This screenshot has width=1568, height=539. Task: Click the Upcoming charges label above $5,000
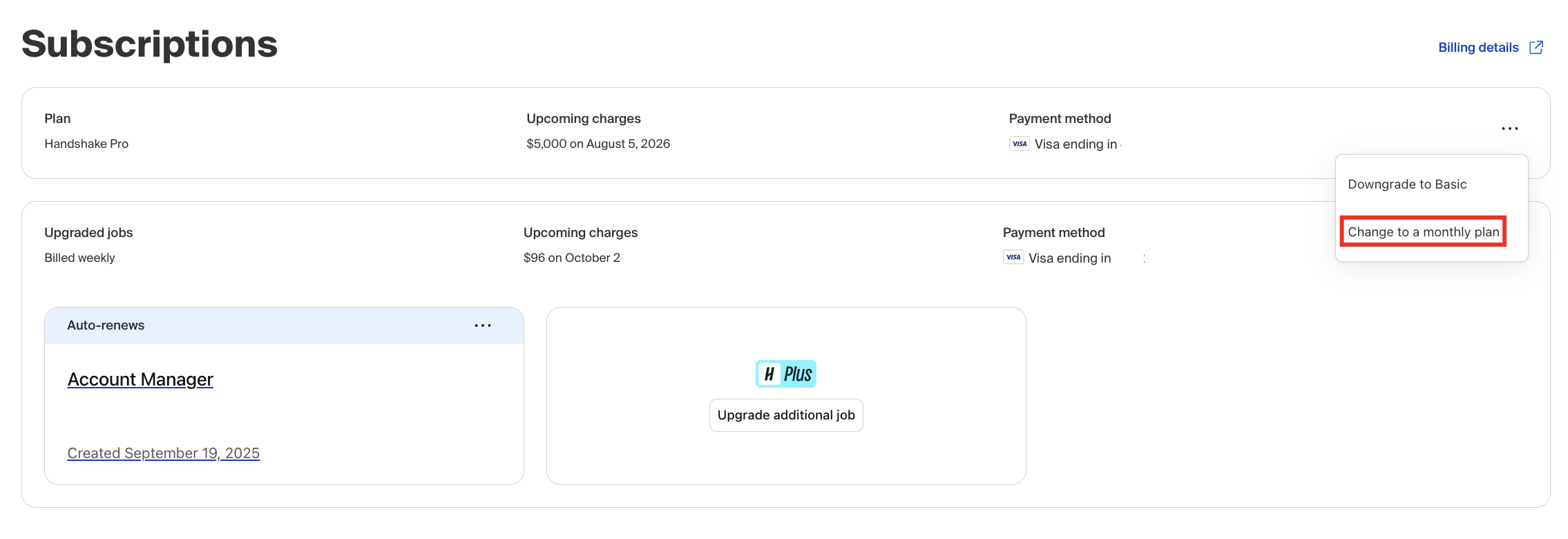[584, 119]
